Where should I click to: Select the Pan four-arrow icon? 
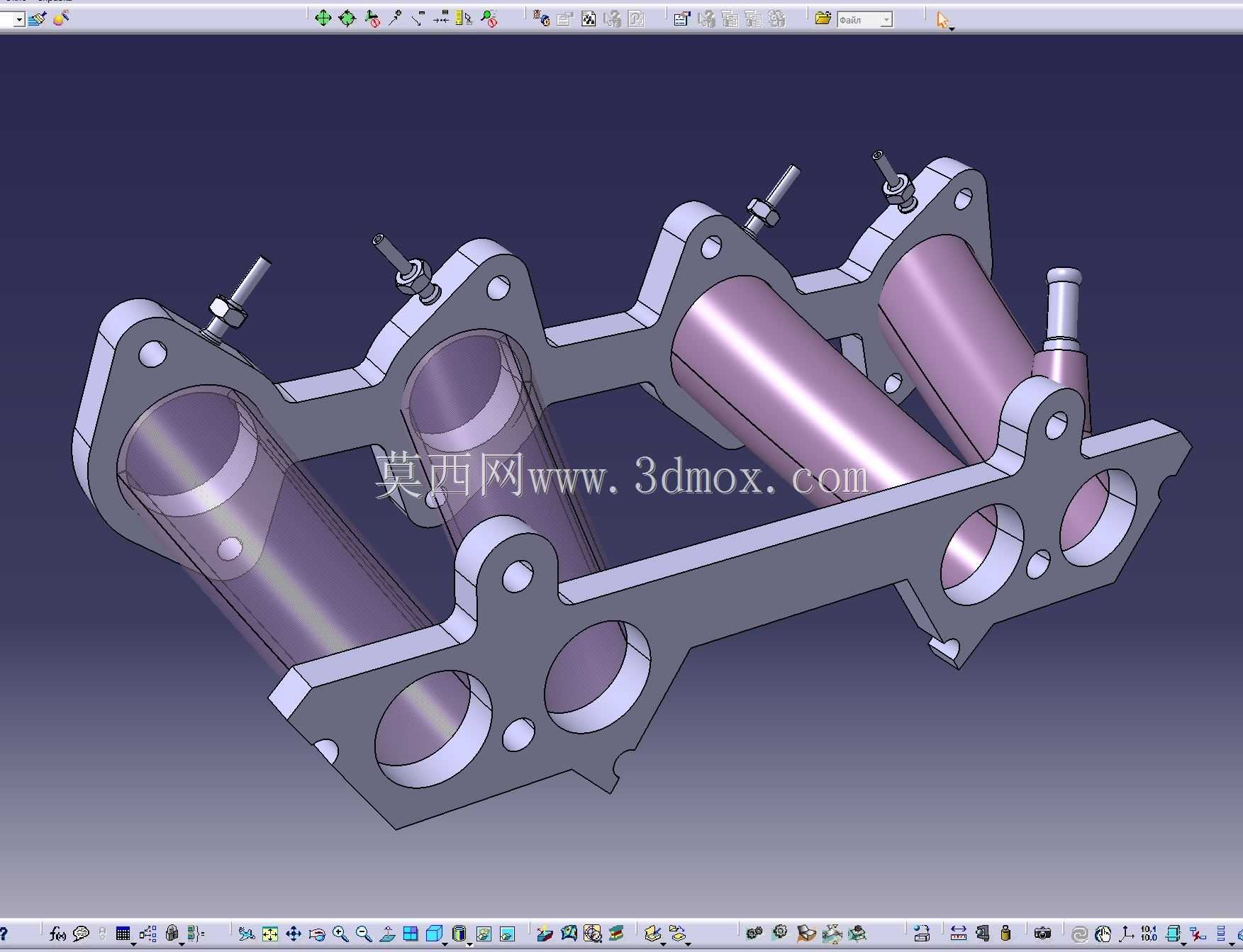tap(294, 934)
